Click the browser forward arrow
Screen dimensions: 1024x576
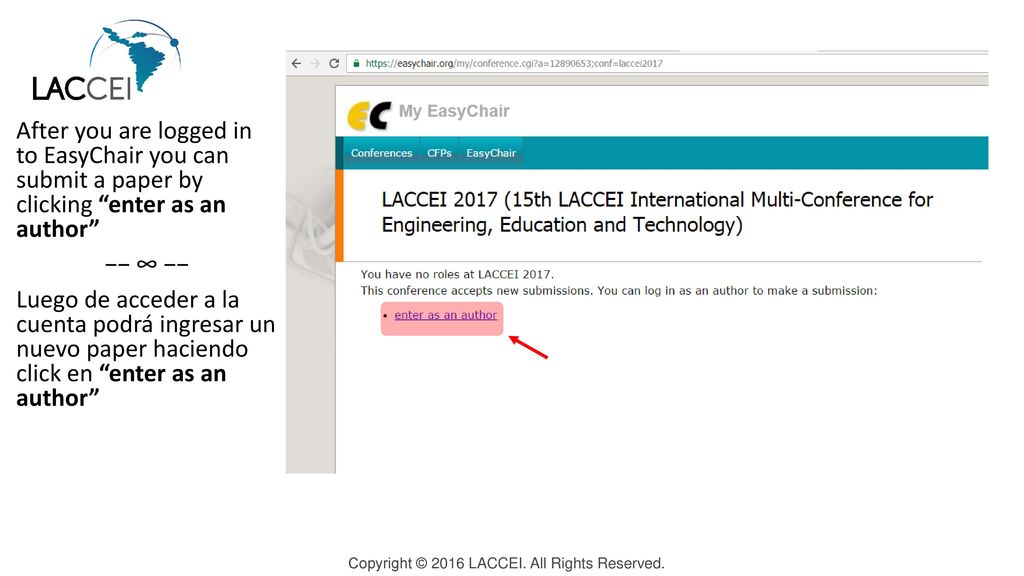click(x=315, y=63)
